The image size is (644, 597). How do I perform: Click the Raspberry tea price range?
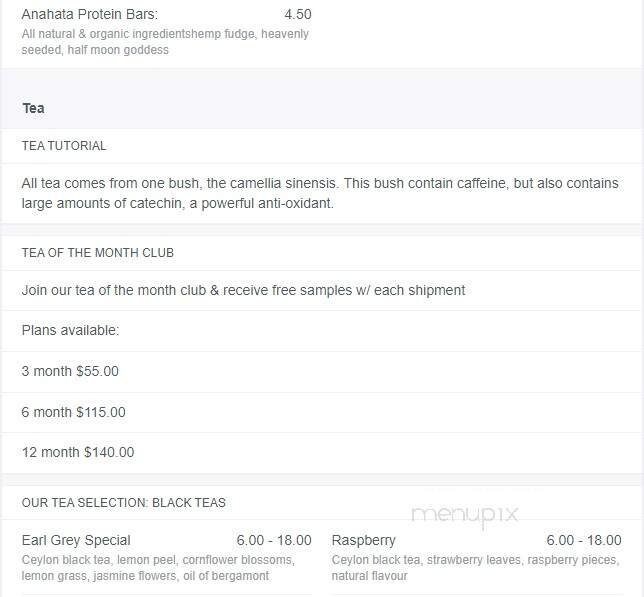[x=584, y=541]
